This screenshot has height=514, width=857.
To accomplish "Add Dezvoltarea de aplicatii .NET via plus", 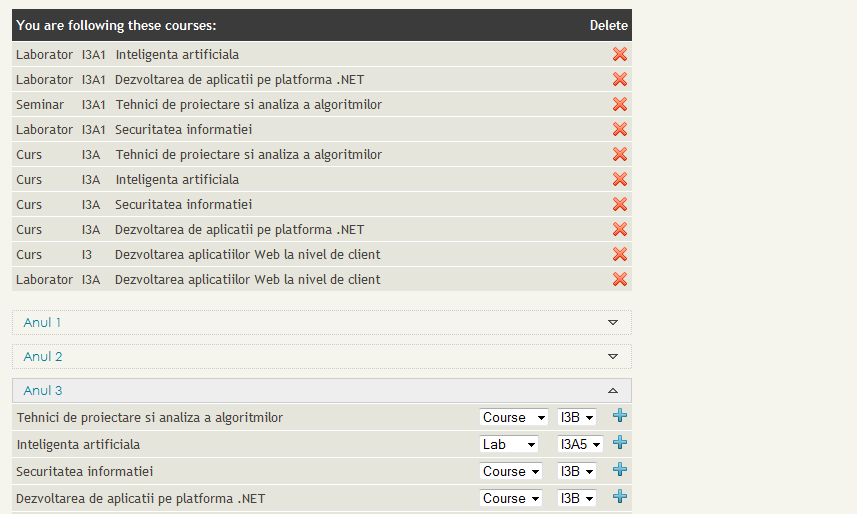I will point(620,497).
